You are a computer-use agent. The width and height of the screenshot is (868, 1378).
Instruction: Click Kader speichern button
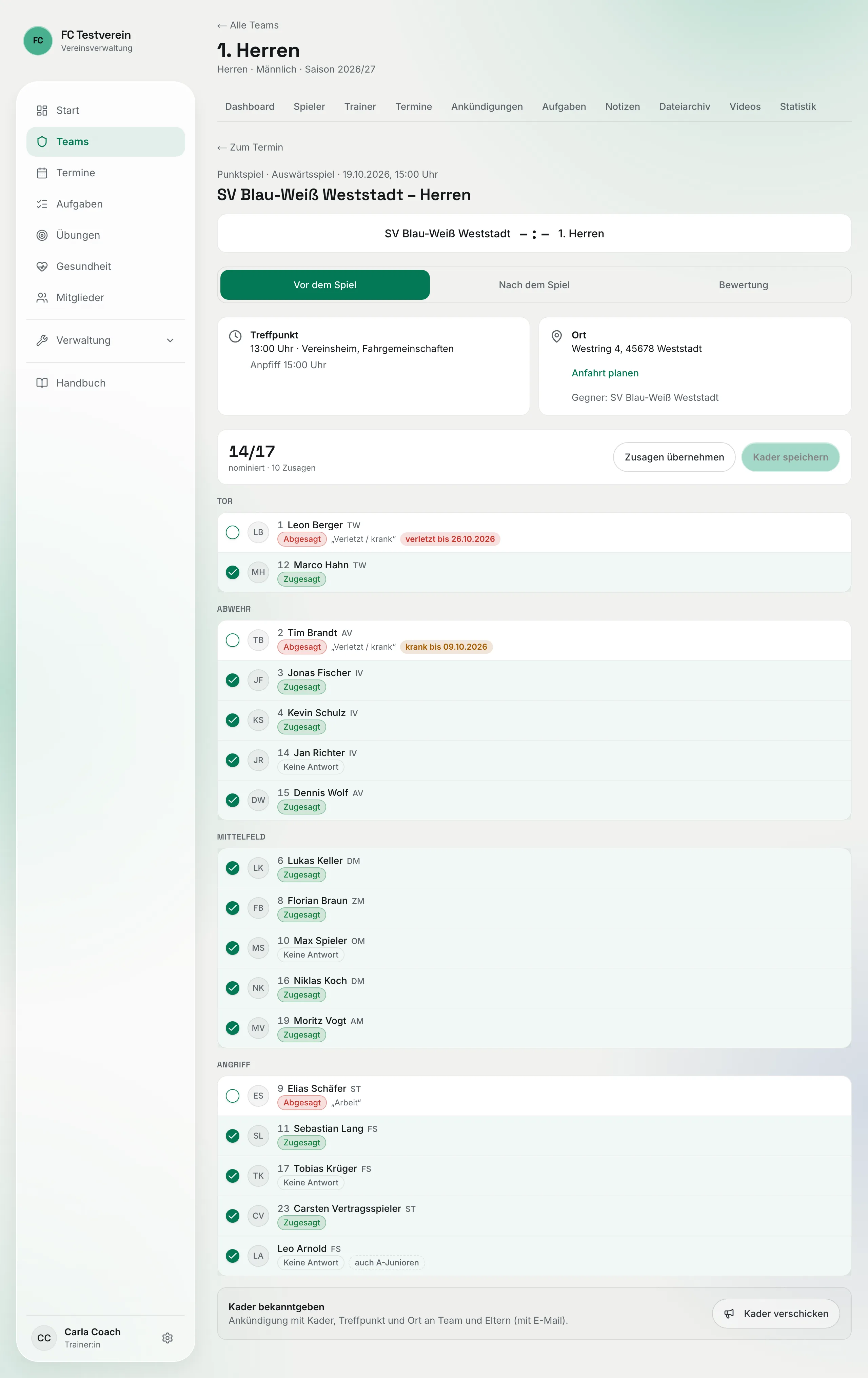790,457
